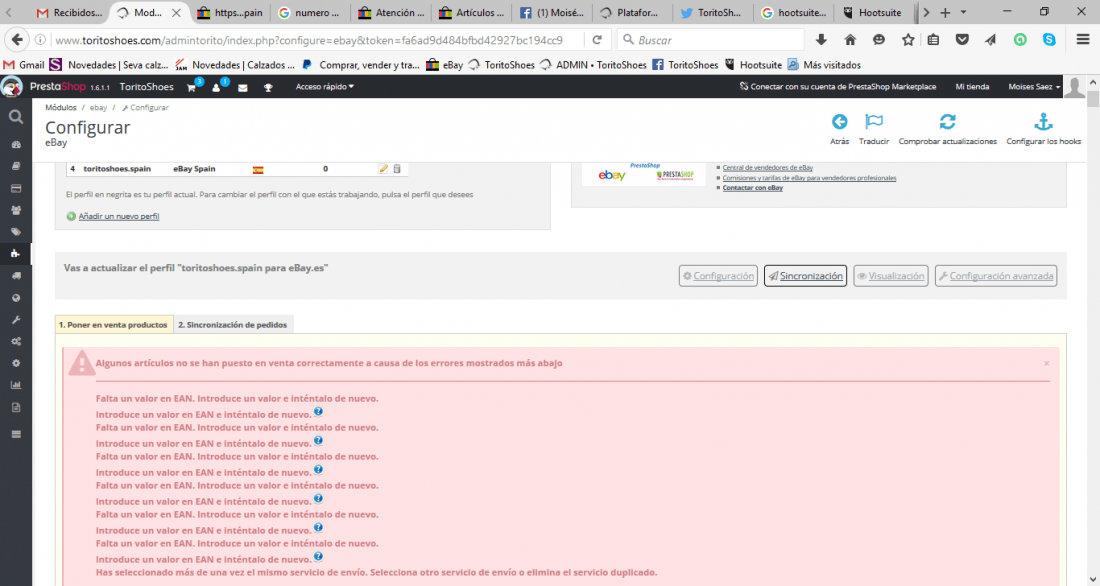Open the Central de vendedores de eBay link
The image size is (1100, 586).
coord(767,168)
